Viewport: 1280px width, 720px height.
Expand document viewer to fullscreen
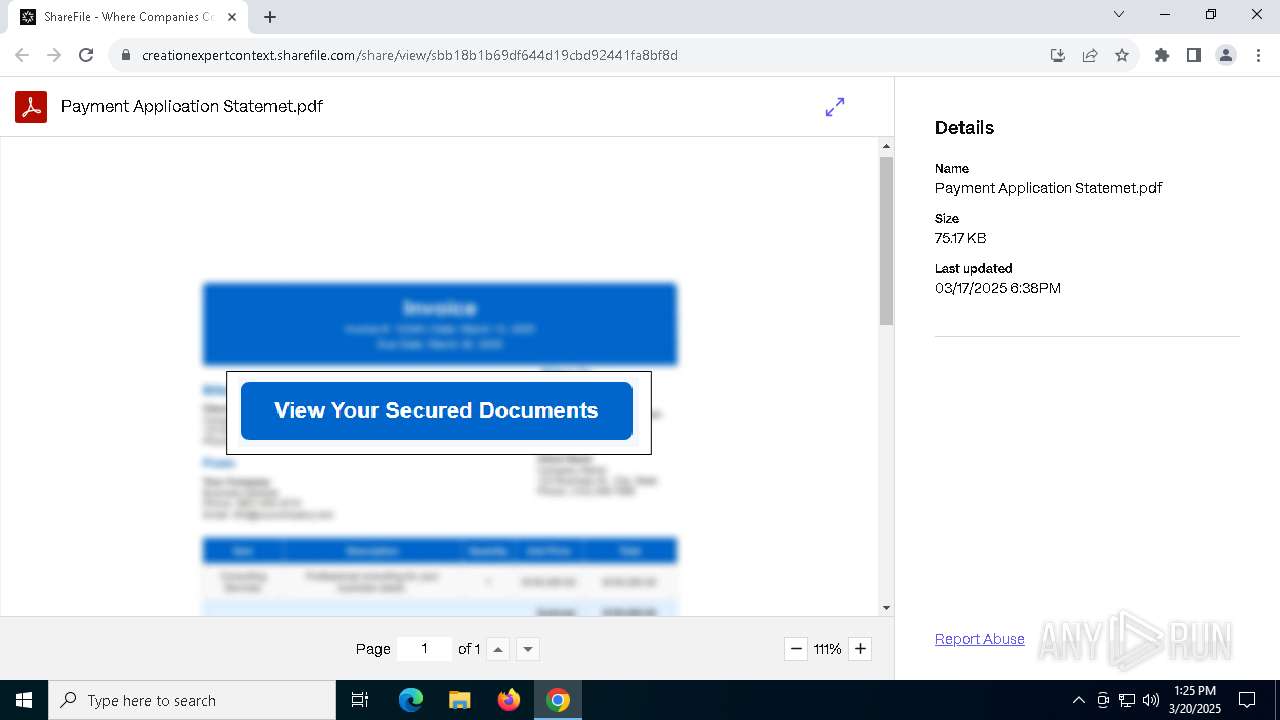coord(835,107)
